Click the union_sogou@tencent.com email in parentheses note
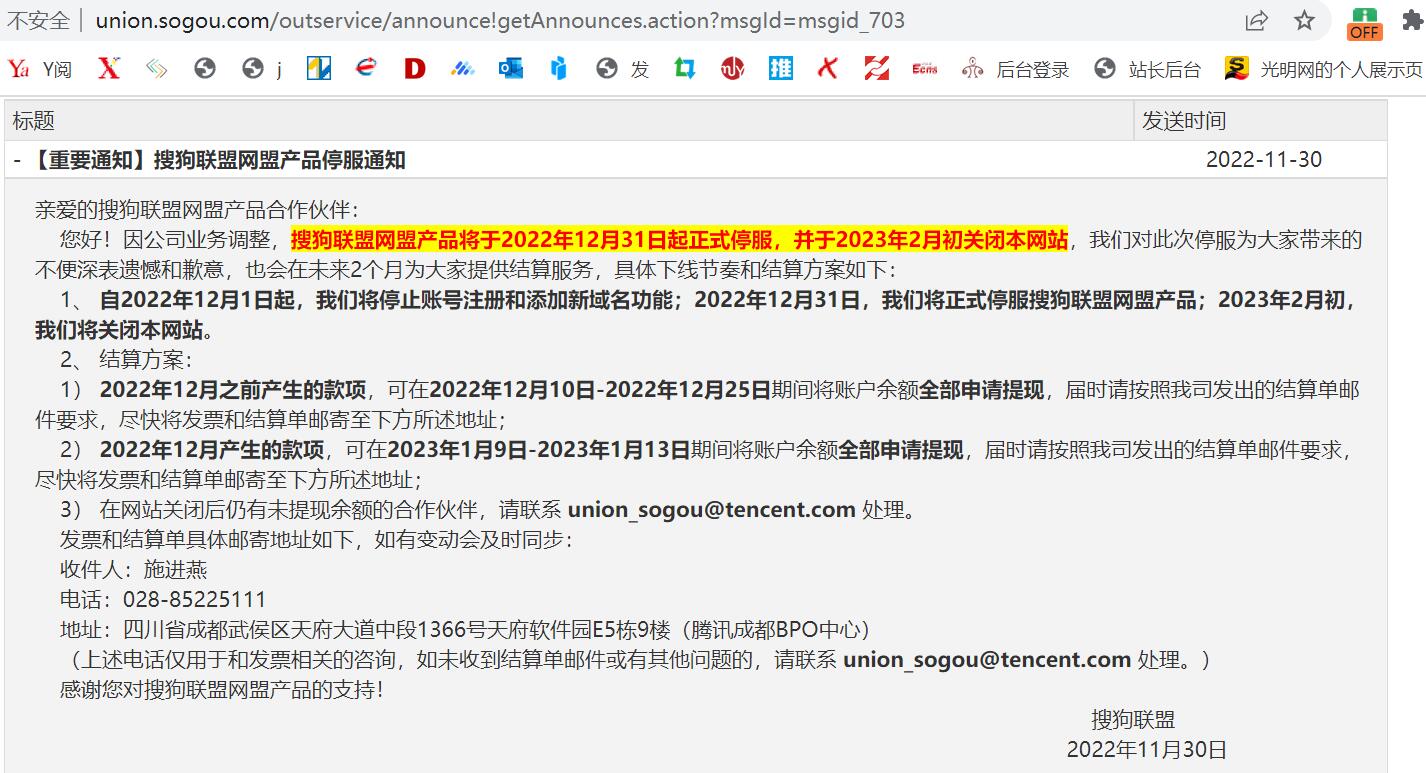Screen dimensions: 1426x773 987,660
